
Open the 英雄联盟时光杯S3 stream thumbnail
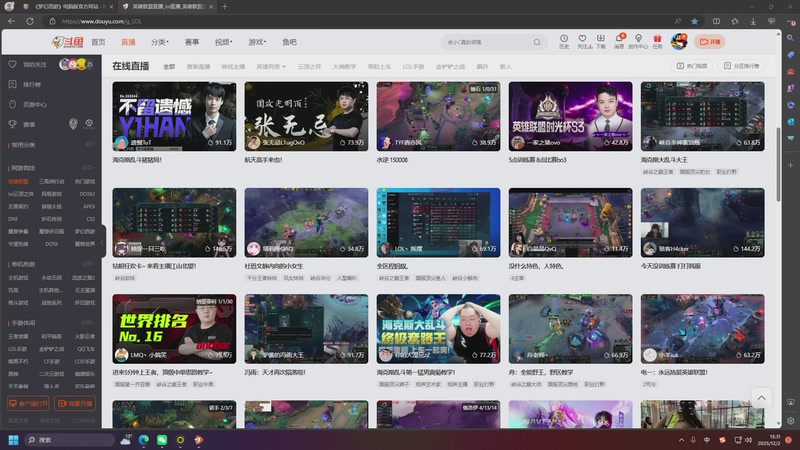tap(570, 116)
